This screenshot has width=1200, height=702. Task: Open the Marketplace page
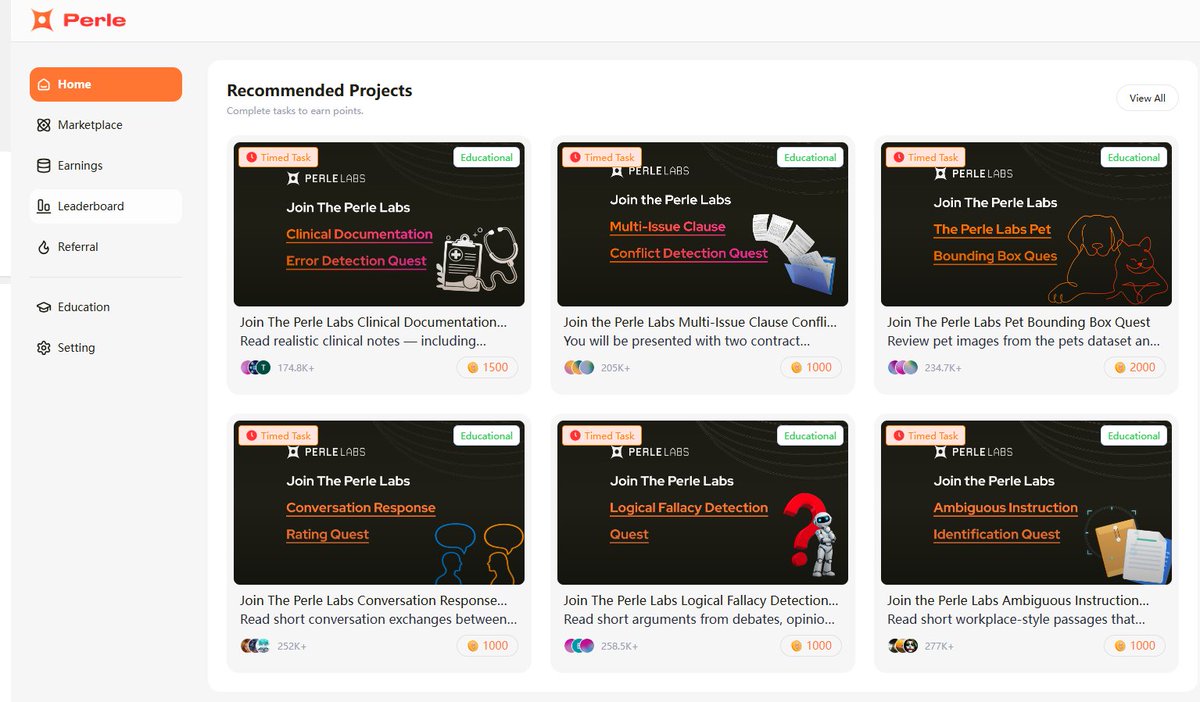pyautogui.click(x=106, y=125)
